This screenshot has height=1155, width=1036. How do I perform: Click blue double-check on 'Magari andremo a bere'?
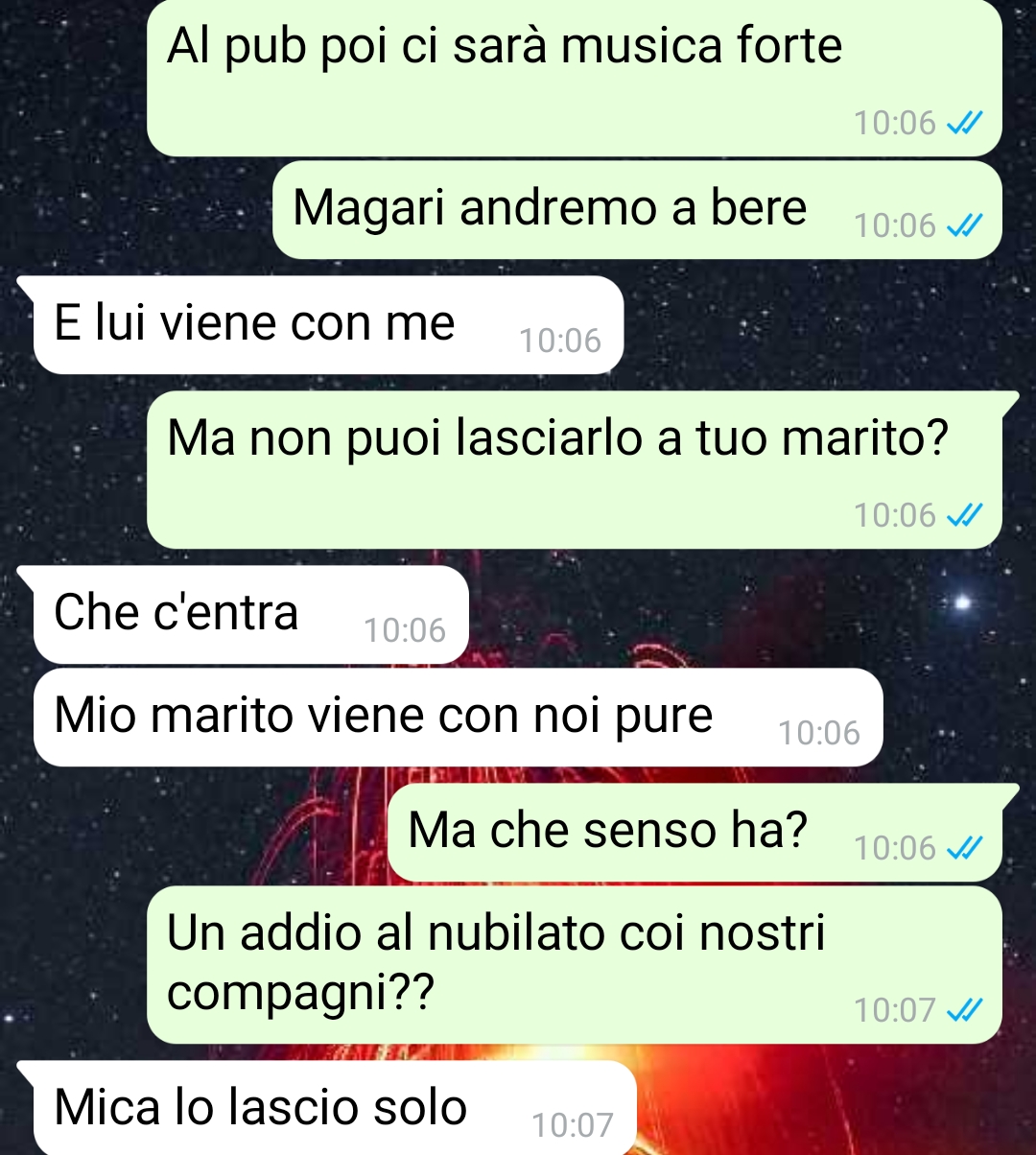point(964,225)
